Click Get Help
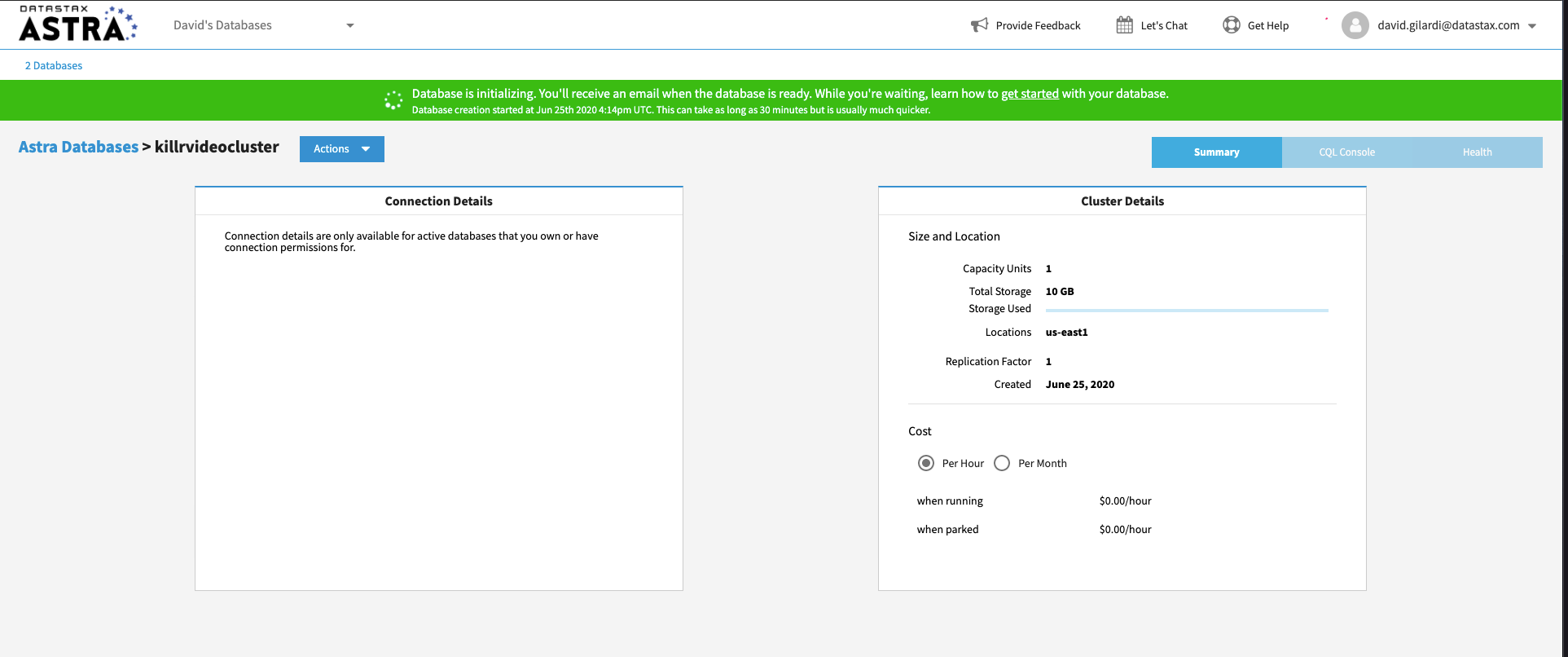This screenshot has width=1568, height=657. pyautogui.click(x=1267, y=26)
